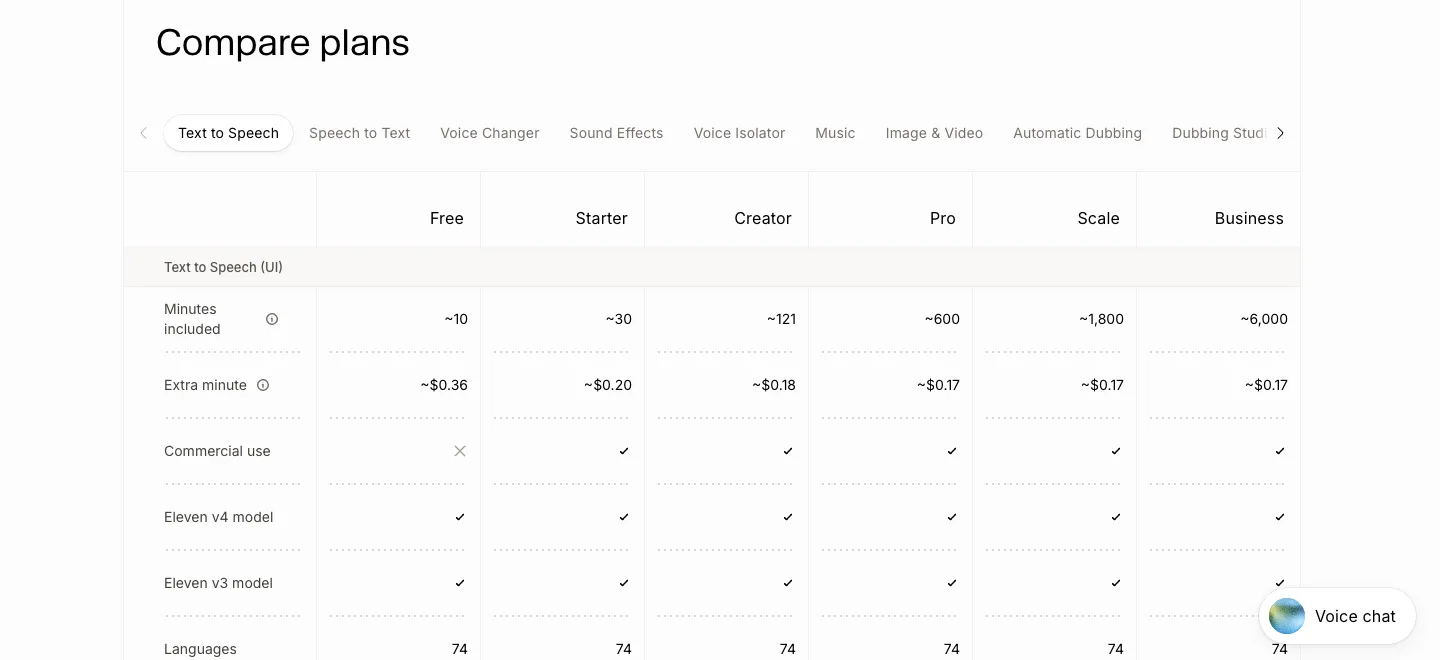Click Scale plan Eleven v3 model checkmark
This screenshot has height=660, width=1440.
coord(1116,583)
